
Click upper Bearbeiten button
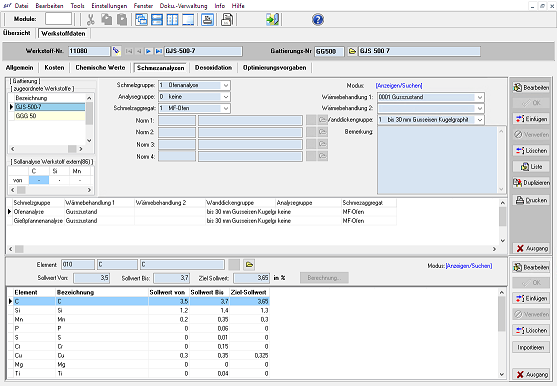[x=531, y=87]
